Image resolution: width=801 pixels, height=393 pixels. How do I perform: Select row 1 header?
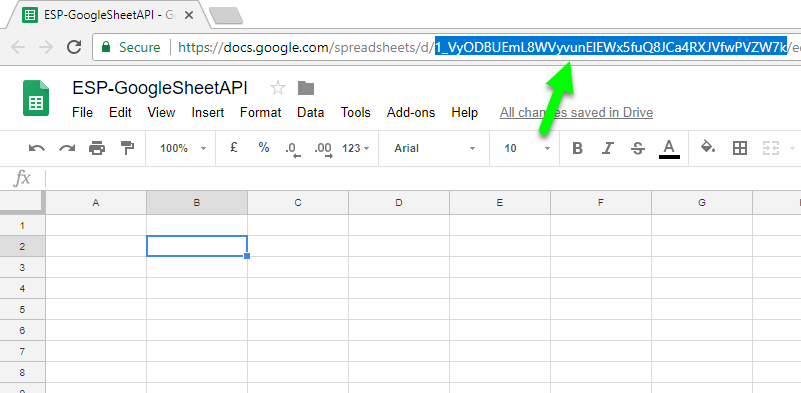point(22,225)
